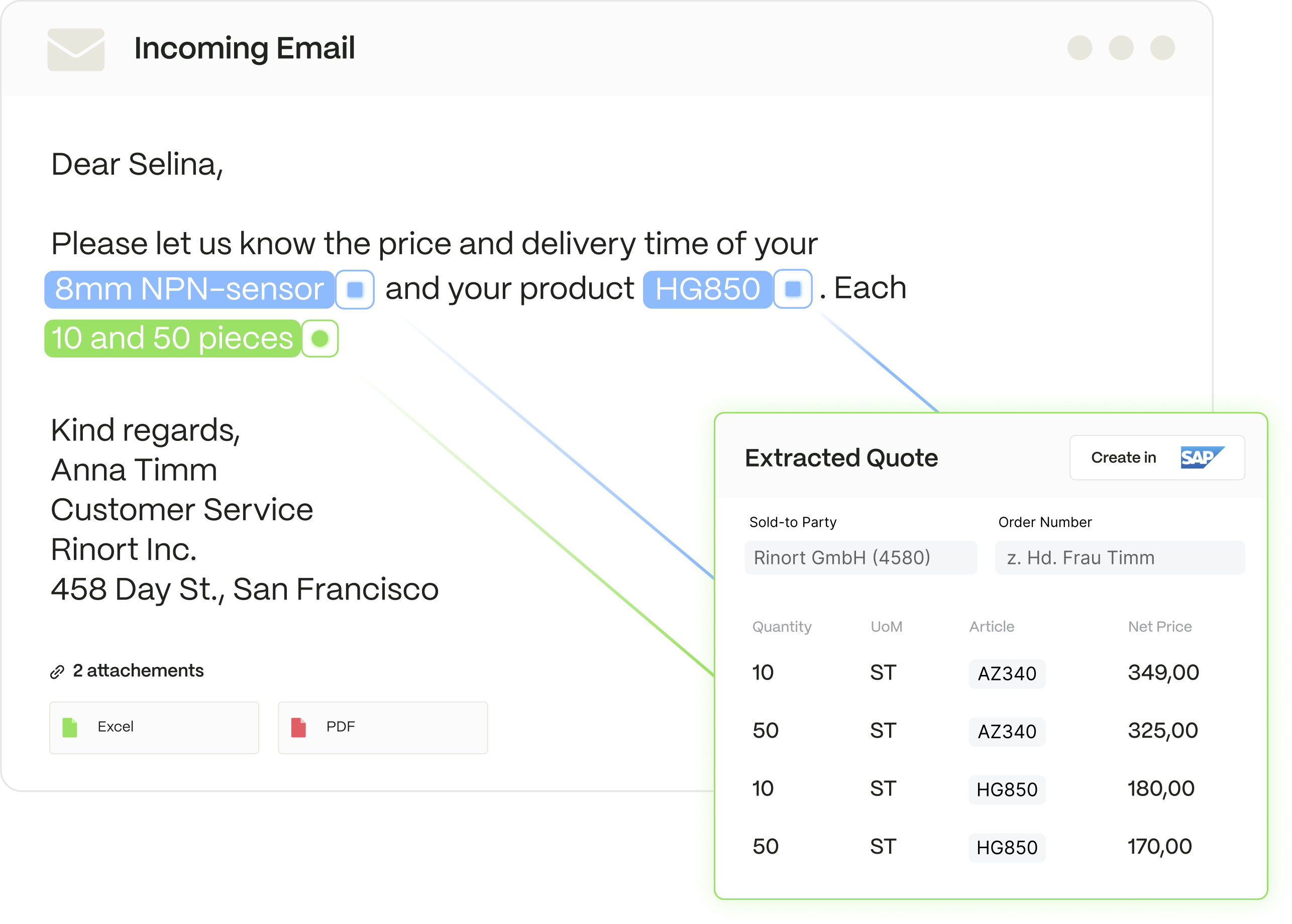Viewport: 1292px width, 924px height.
Task: Open the PDF attachment
Action: 382,728
